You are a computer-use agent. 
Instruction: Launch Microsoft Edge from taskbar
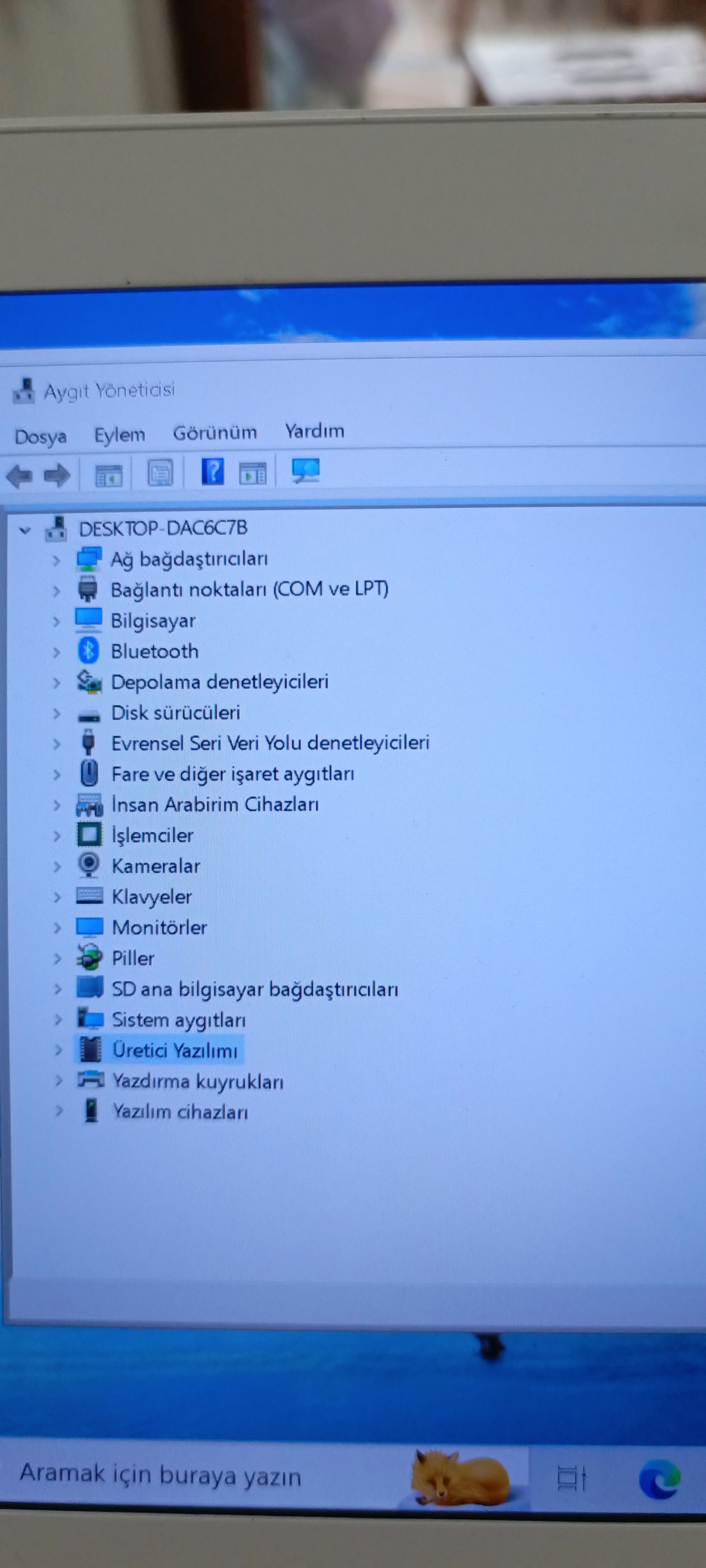coord(659,1478)
